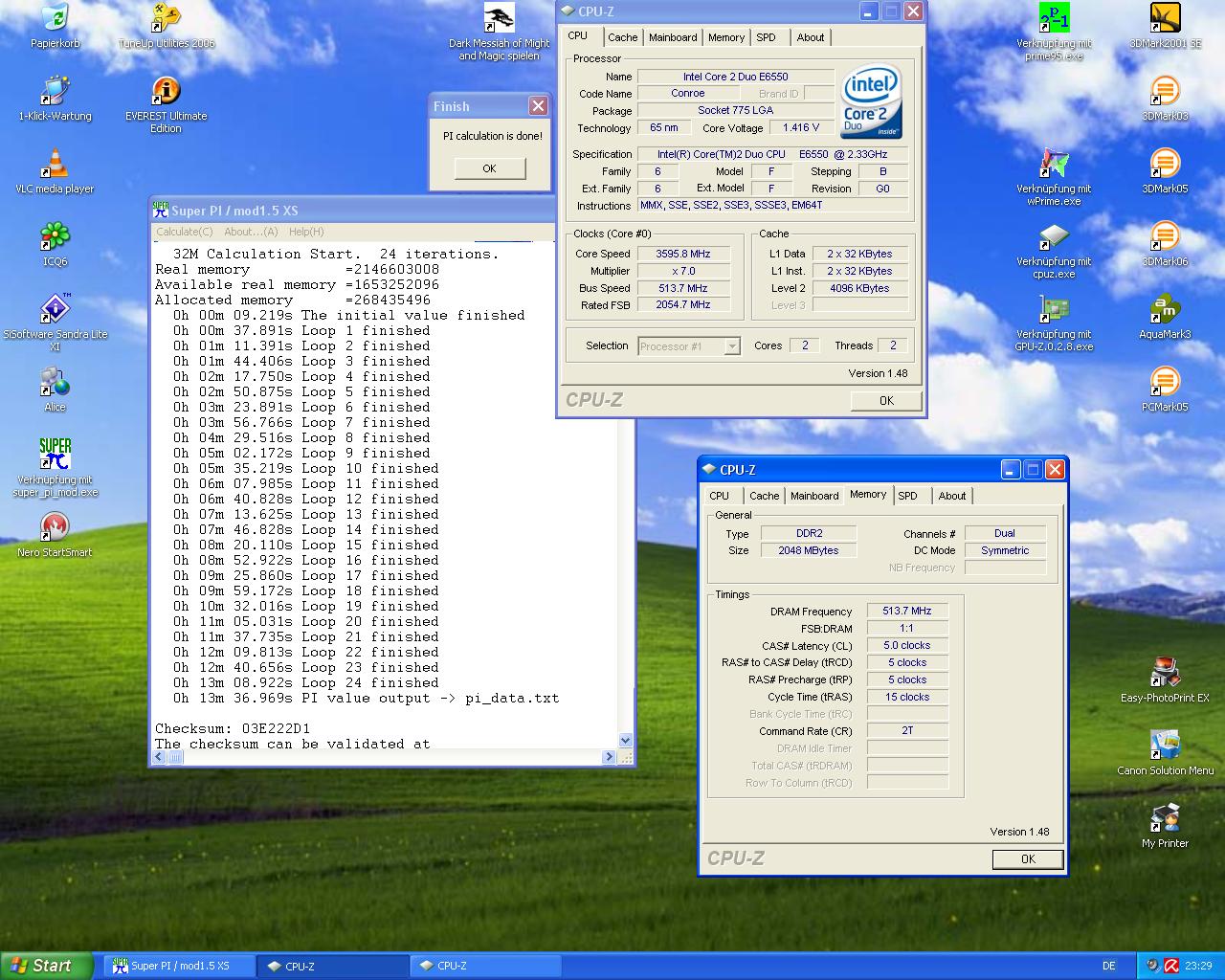
Task: Open Canon Solution Menu icon
Action: click(x=1165, y=746)
